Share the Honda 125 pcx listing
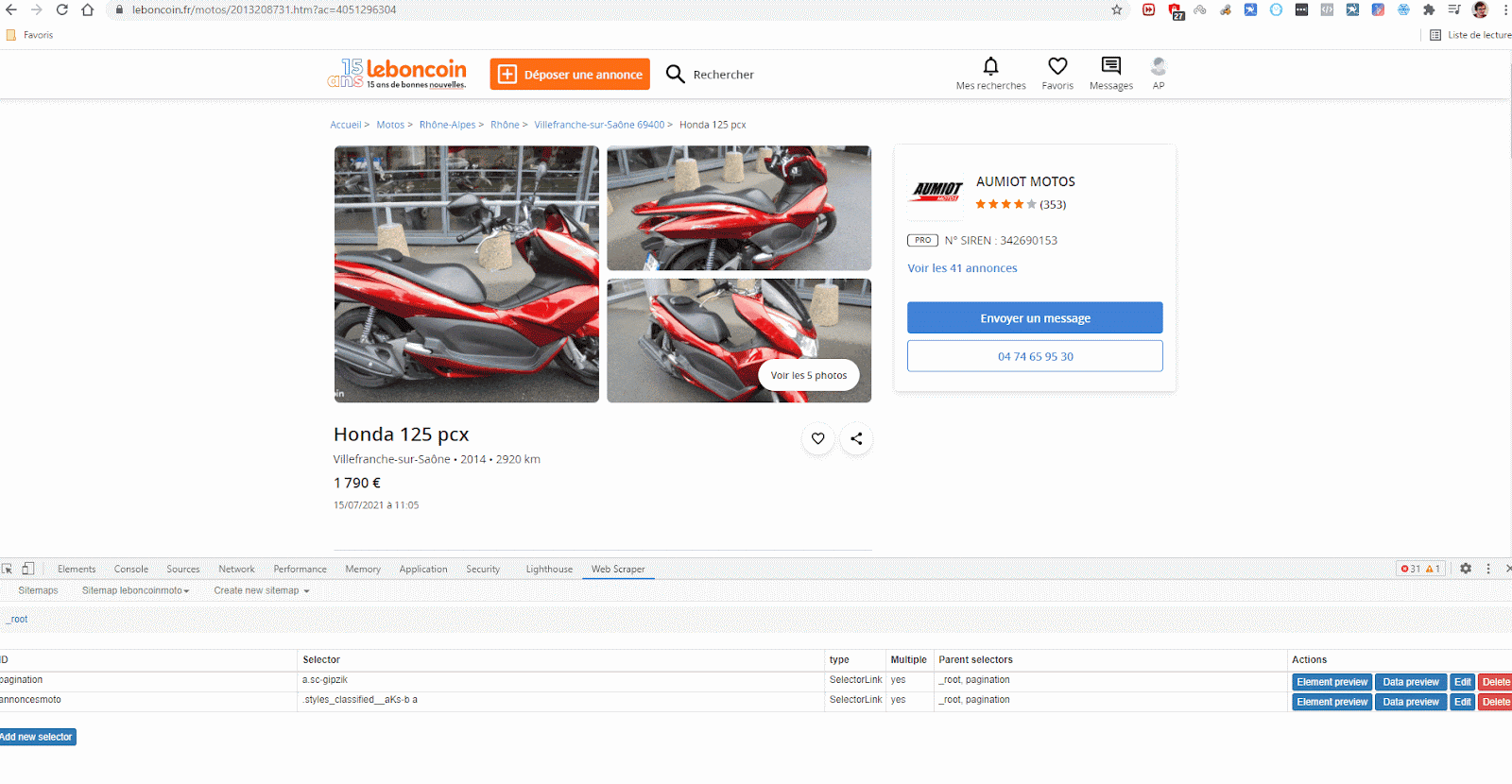The height and width of the screenshot is (784, 1512). 856,438
